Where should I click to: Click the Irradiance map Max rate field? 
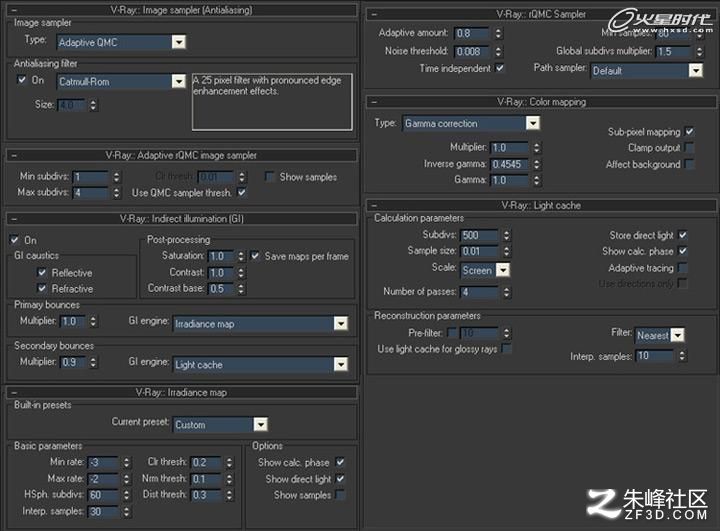tap(104, 479)
